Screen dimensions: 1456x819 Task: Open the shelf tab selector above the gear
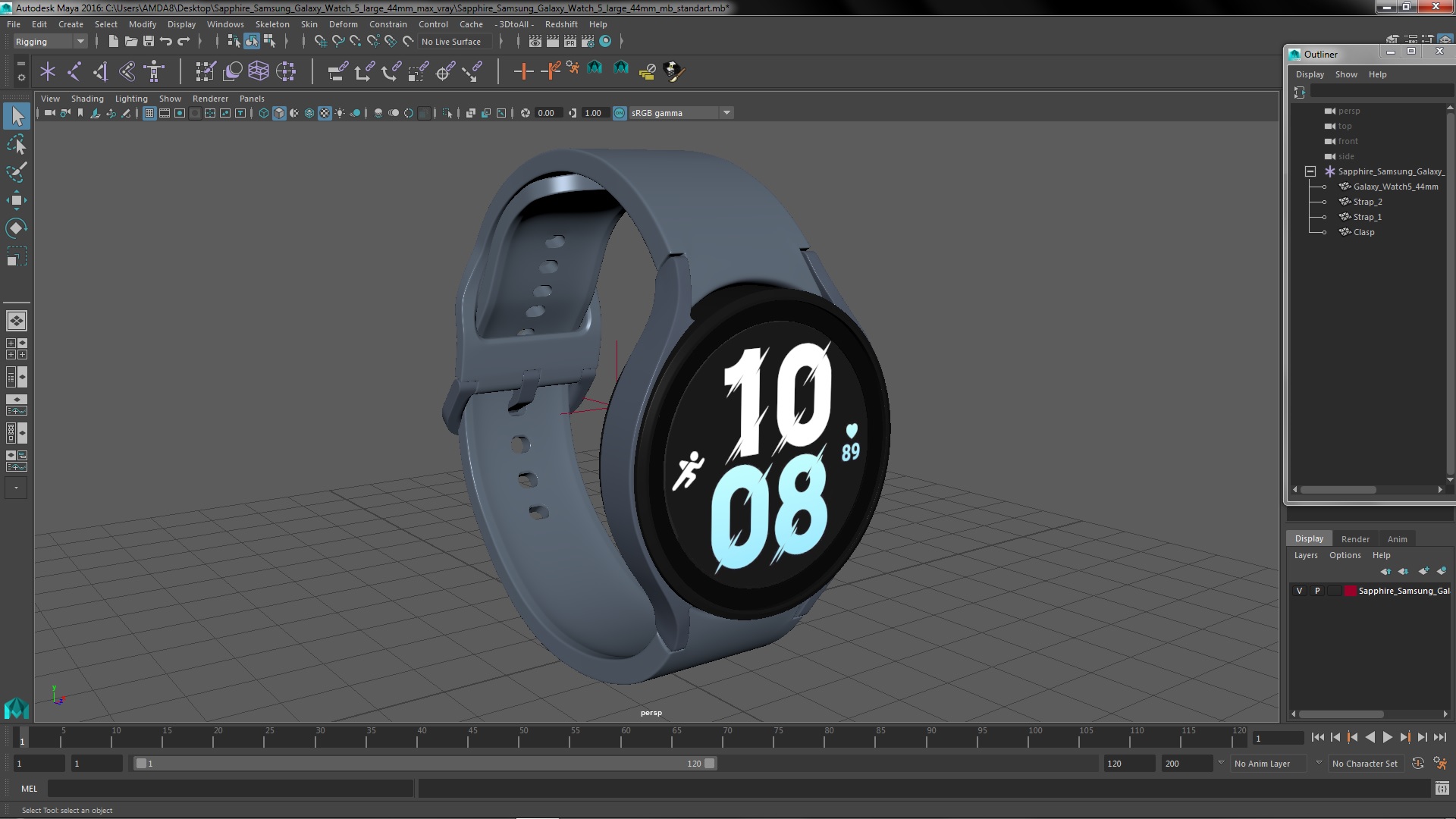pyautogui.click(x=20, y=64)
